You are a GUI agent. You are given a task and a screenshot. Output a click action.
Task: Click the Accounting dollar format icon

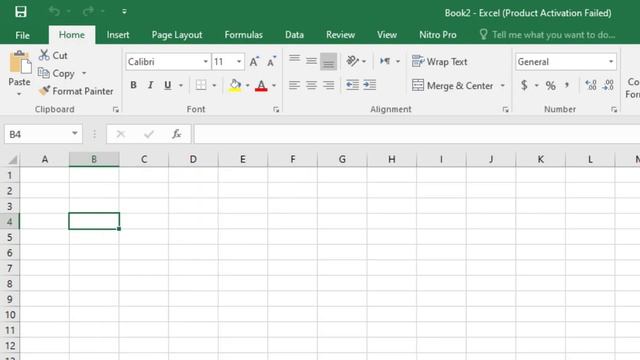click(x=524, y=85)
